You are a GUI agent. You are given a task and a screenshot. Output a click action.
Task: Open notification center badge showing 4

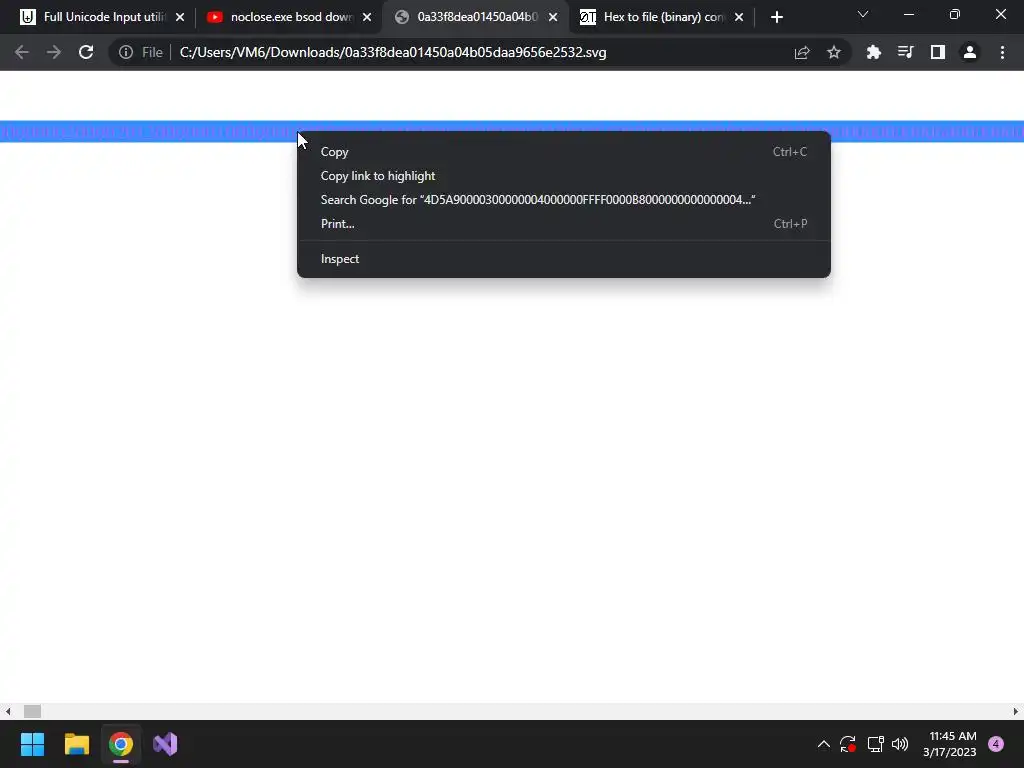(996, 744)
